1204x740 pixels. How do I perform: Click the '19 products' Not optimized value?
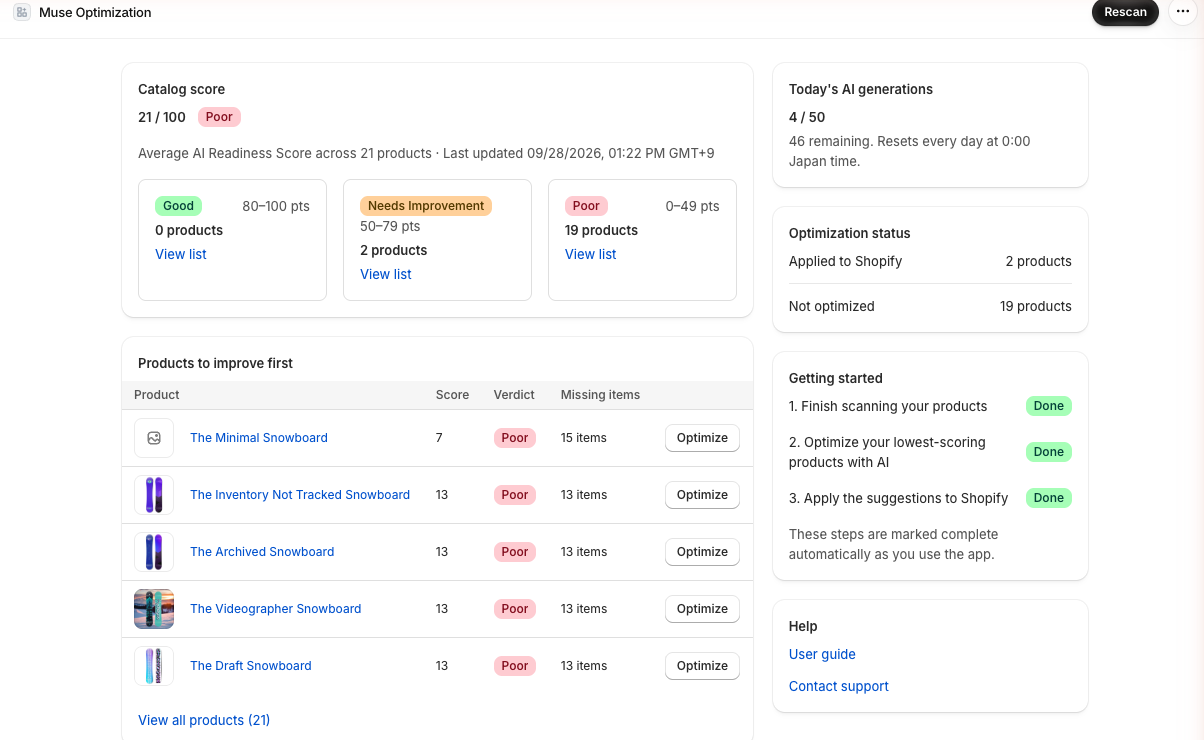click(1035, 306)
